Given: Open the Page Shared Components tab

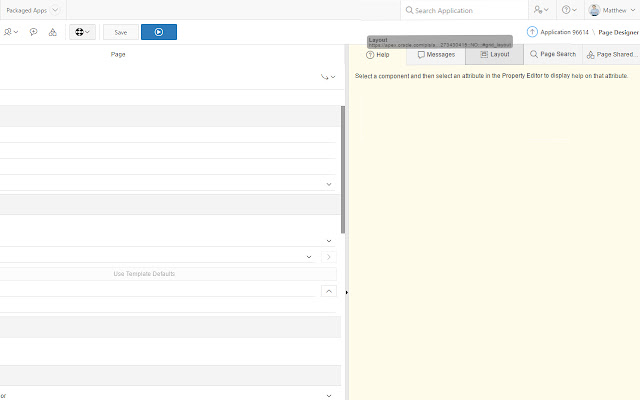Looking at the screenshot, I should 610,54.
